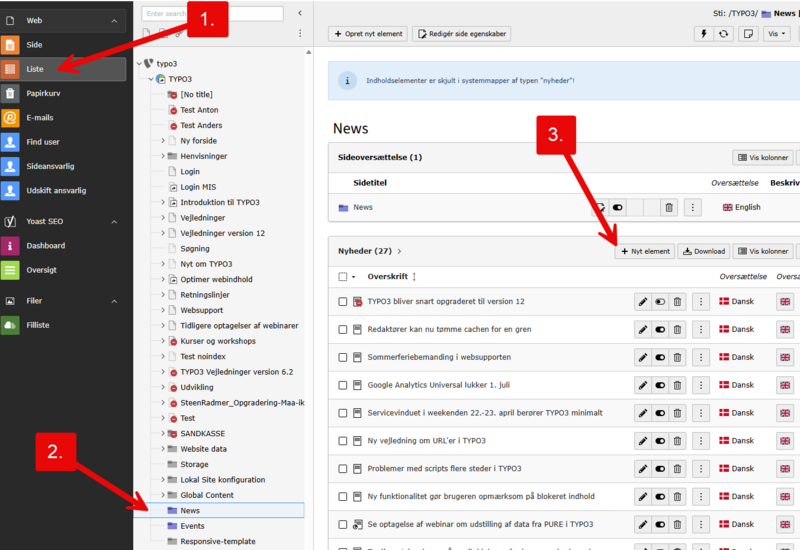
Task: Click the 'Nyt element' button
Action: point(644,252)
